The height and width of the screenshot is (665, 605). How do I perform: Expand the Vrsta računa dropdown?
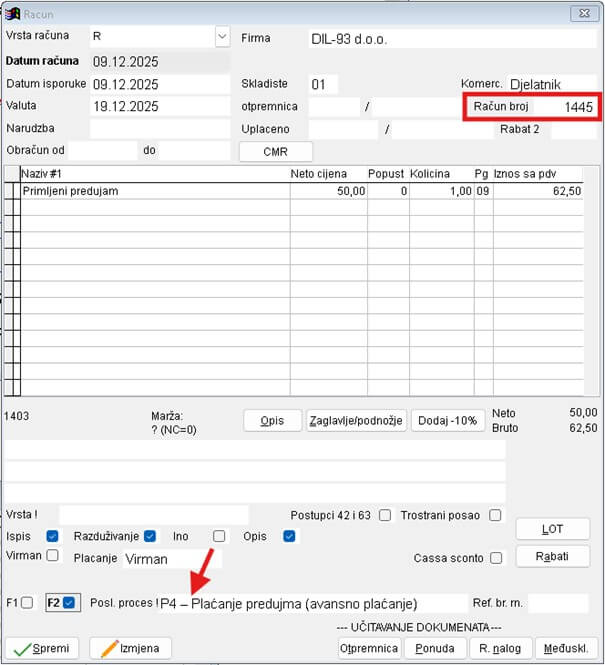pos(221,36)
